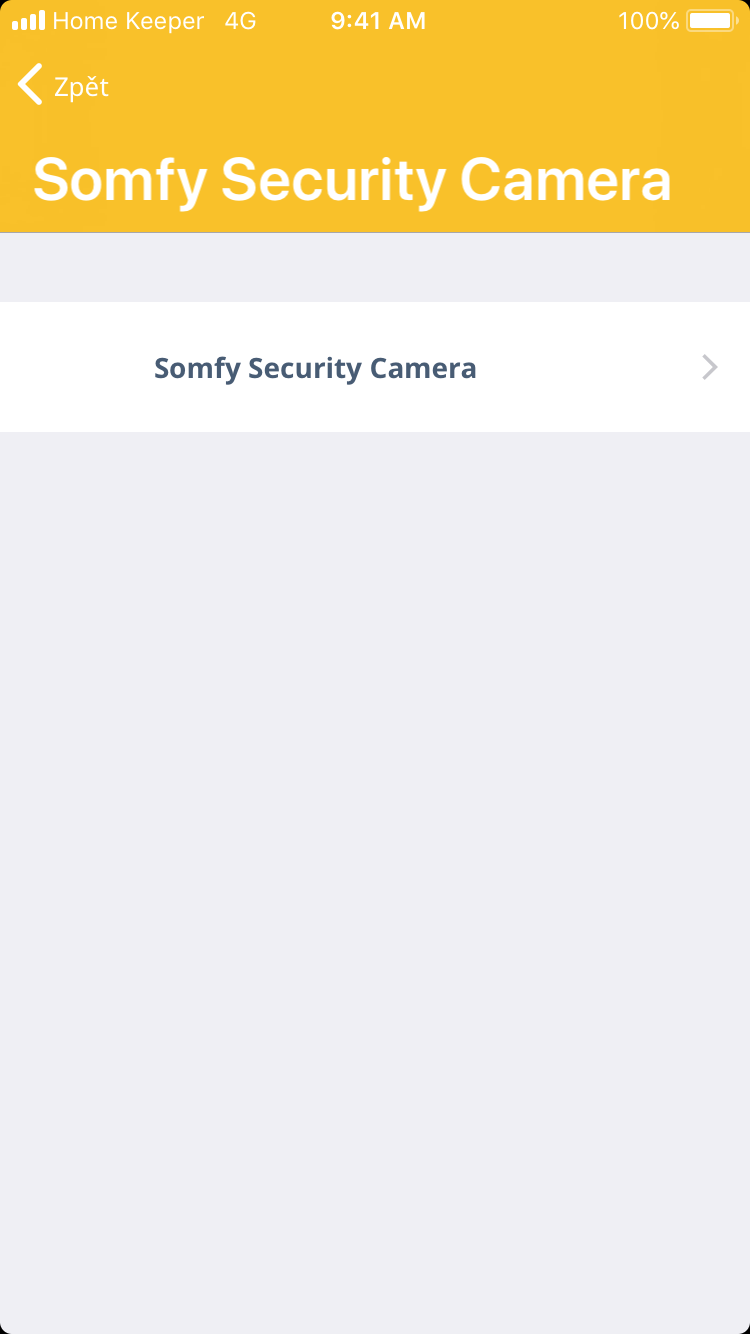The width and height of the screenshot is (750, 1334).
Task: Go back using the Zpět label
Action: pos(81,87)
